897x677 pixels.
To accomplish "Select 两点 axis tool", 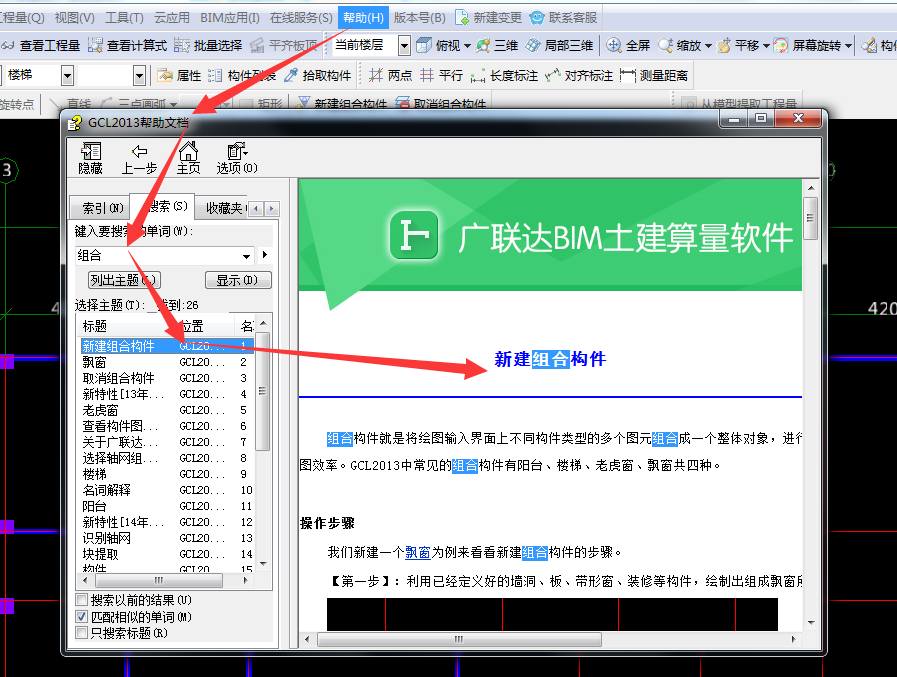I will pyautogui.click(x=391, y=75).
